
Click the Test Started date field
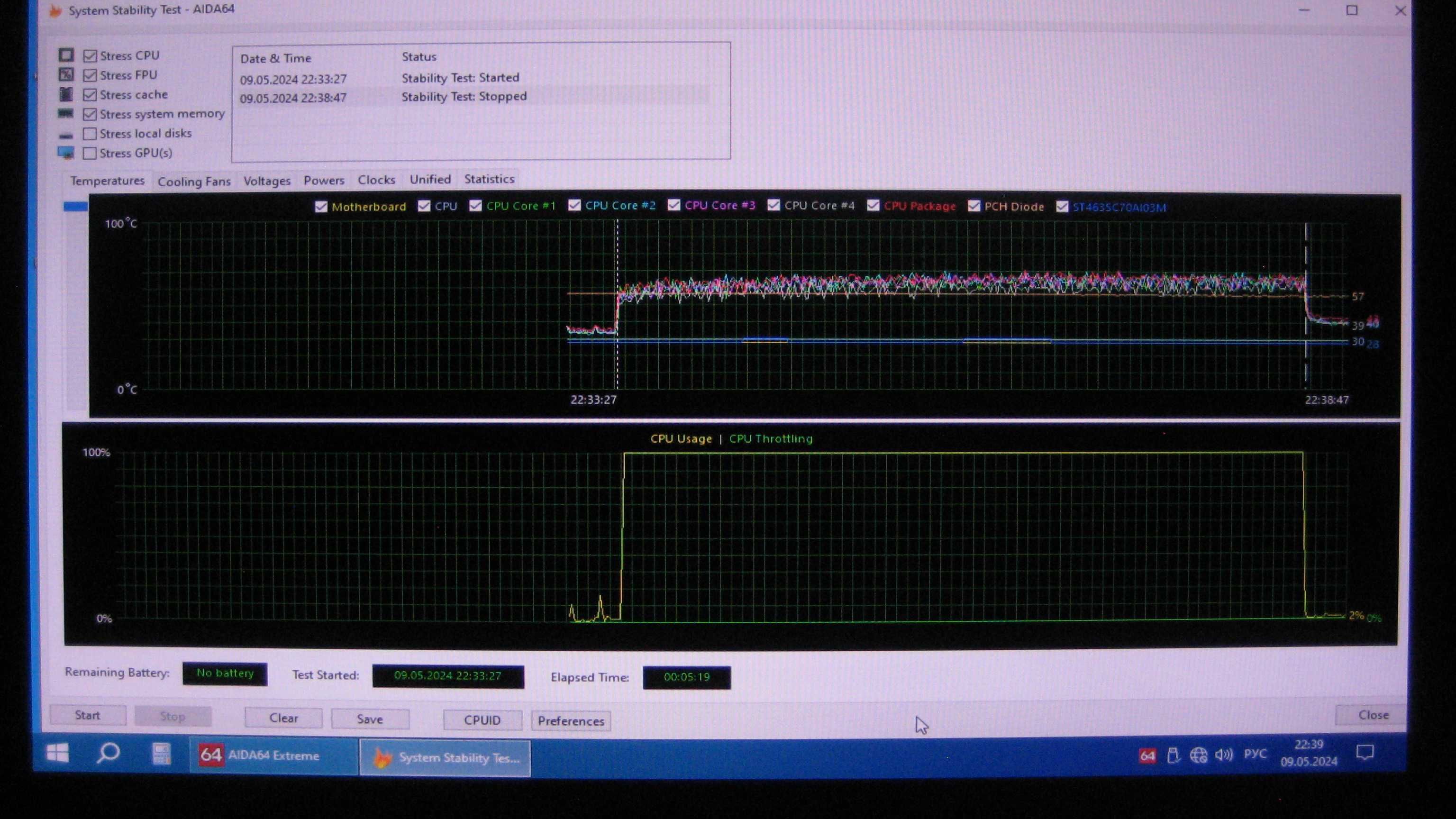[447, 676]
